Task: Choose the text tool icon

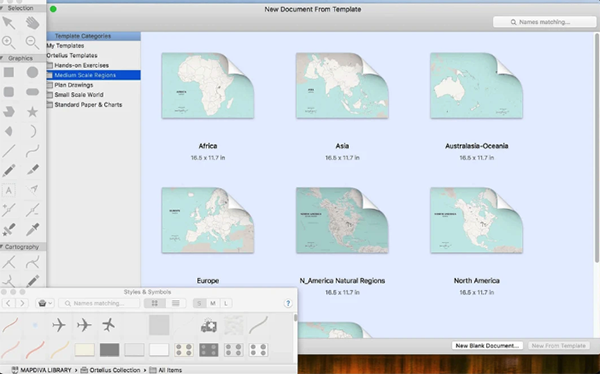Action: [8, 190]
